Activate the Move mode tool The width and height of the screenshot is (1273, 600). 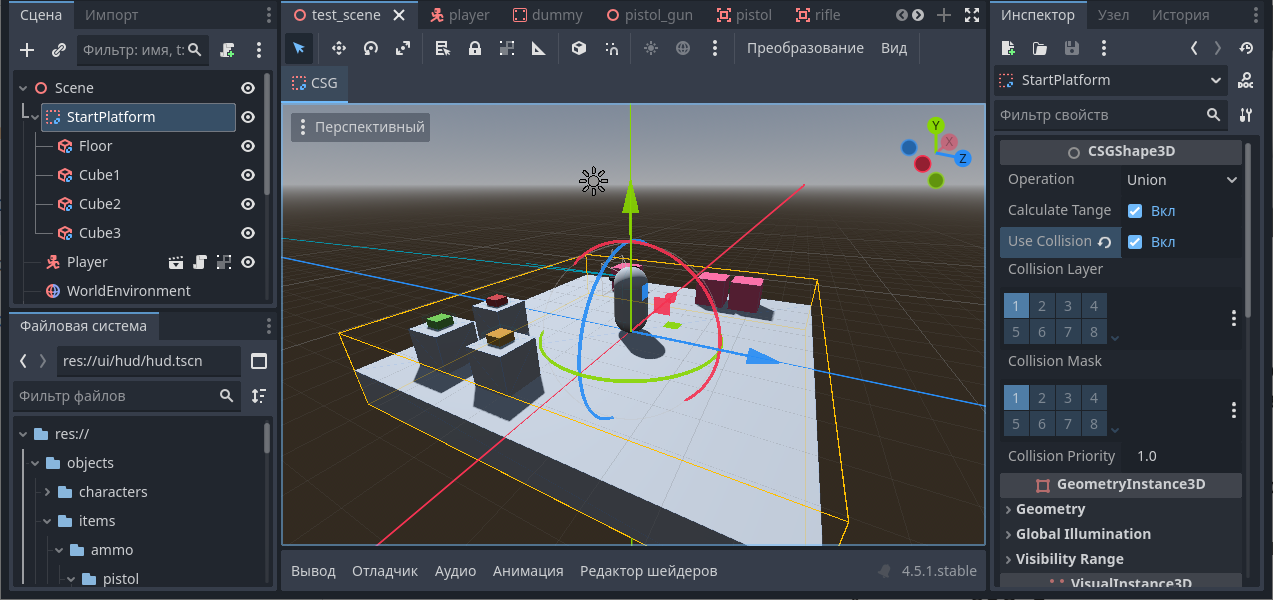[x=339, y=48]
